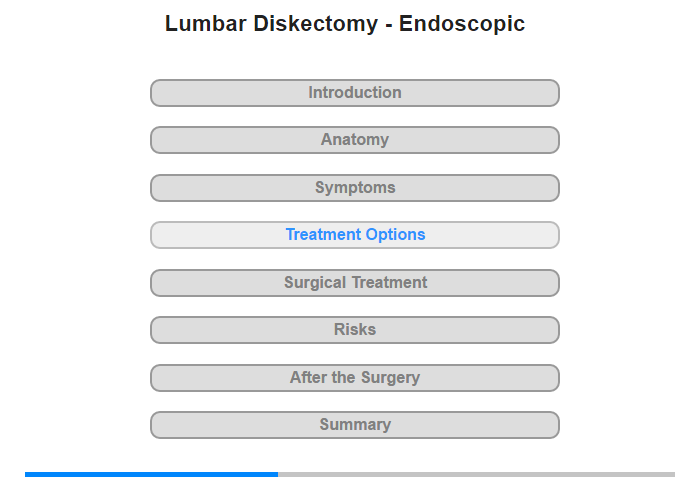Click where progress bar turns from blue to gray
Viewport: 700px width, 480px height.
(278, 474)
